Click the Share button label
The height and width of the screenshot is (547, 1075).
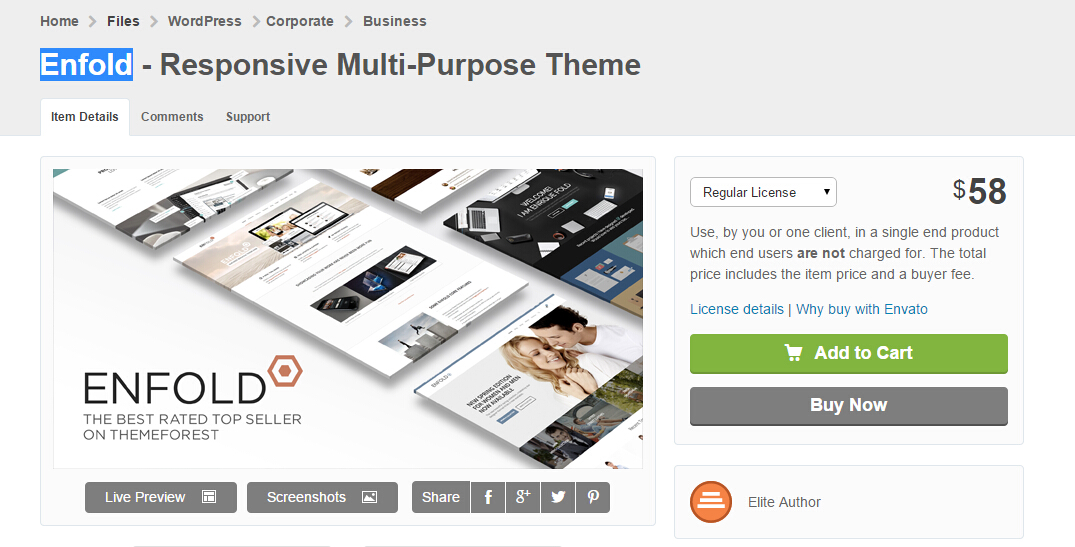[x=441, y=497]
